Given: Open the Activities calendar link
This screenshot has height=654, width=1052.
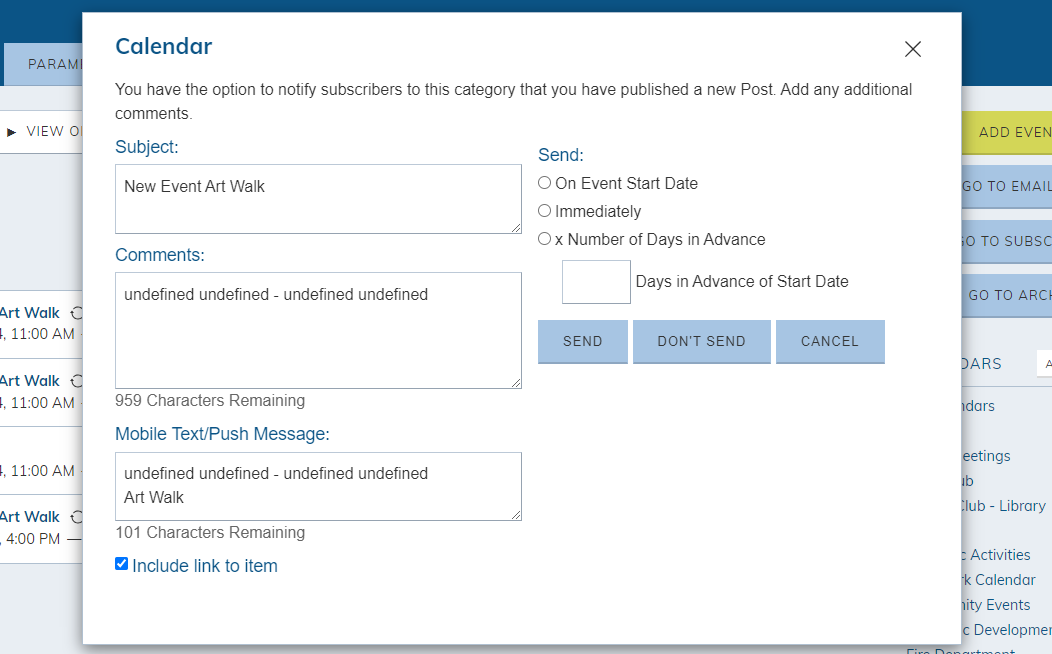Looking at the screenshot, I should coord(996,555).
